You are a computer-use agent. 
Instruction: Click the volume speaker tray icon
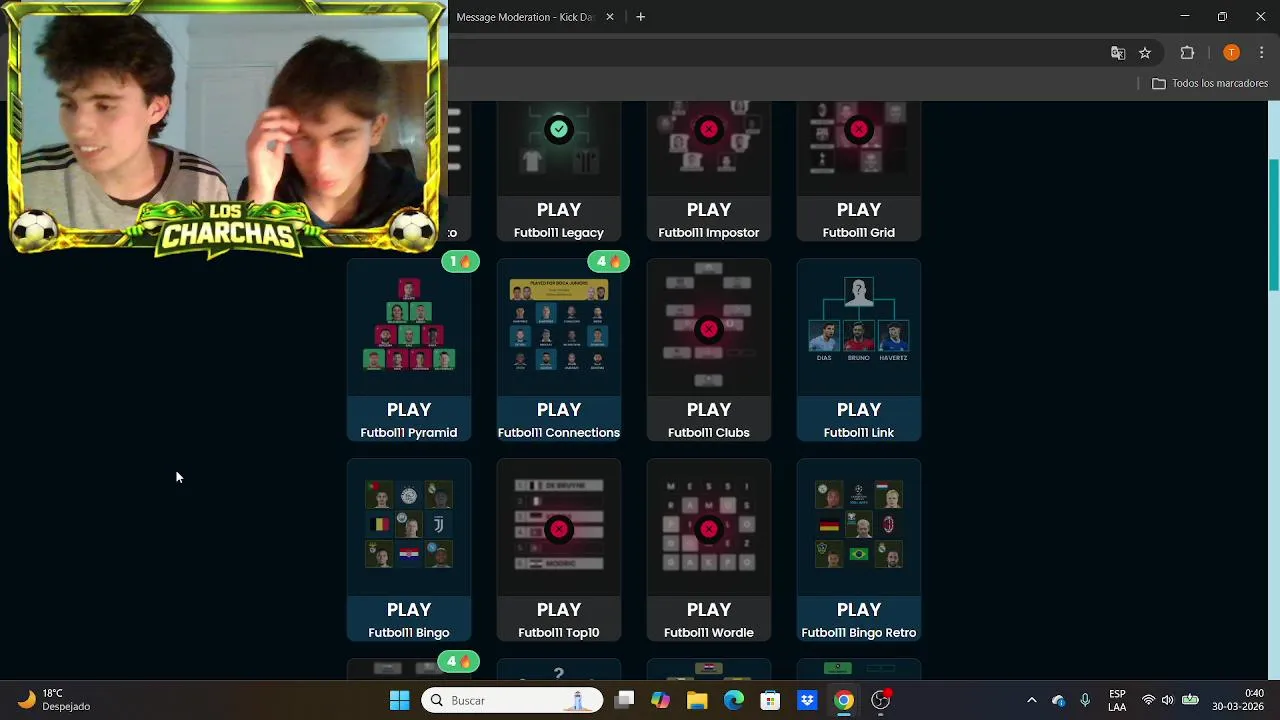click(x=1167, y=700)
